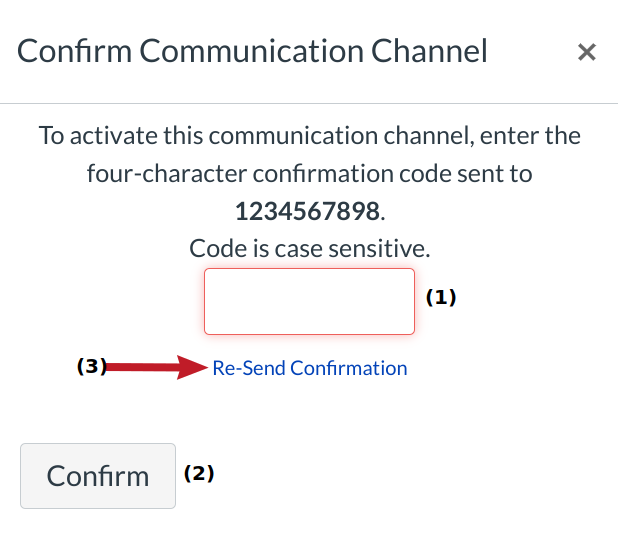
Task: Click the arrowhead next to Re-Send Confirmation
Action: click(x=195, y=368)
